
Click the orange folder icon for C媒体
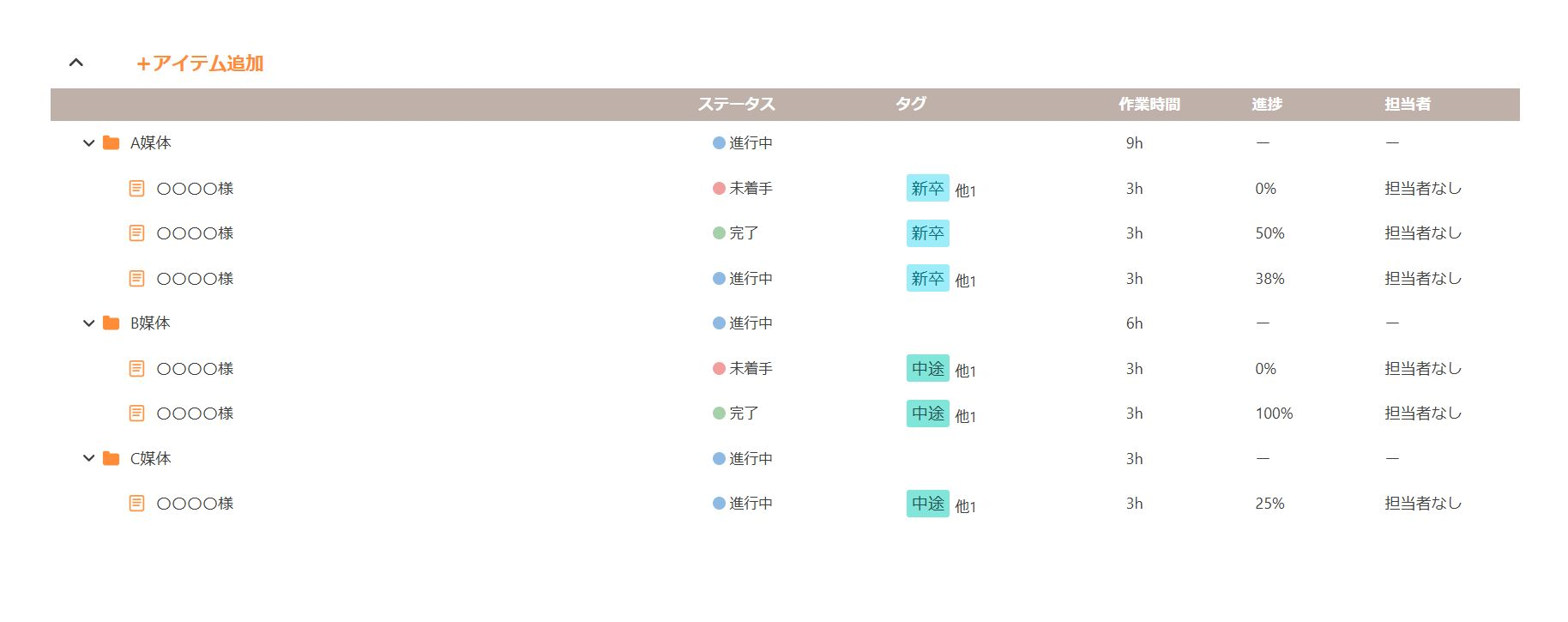point(111,459)
